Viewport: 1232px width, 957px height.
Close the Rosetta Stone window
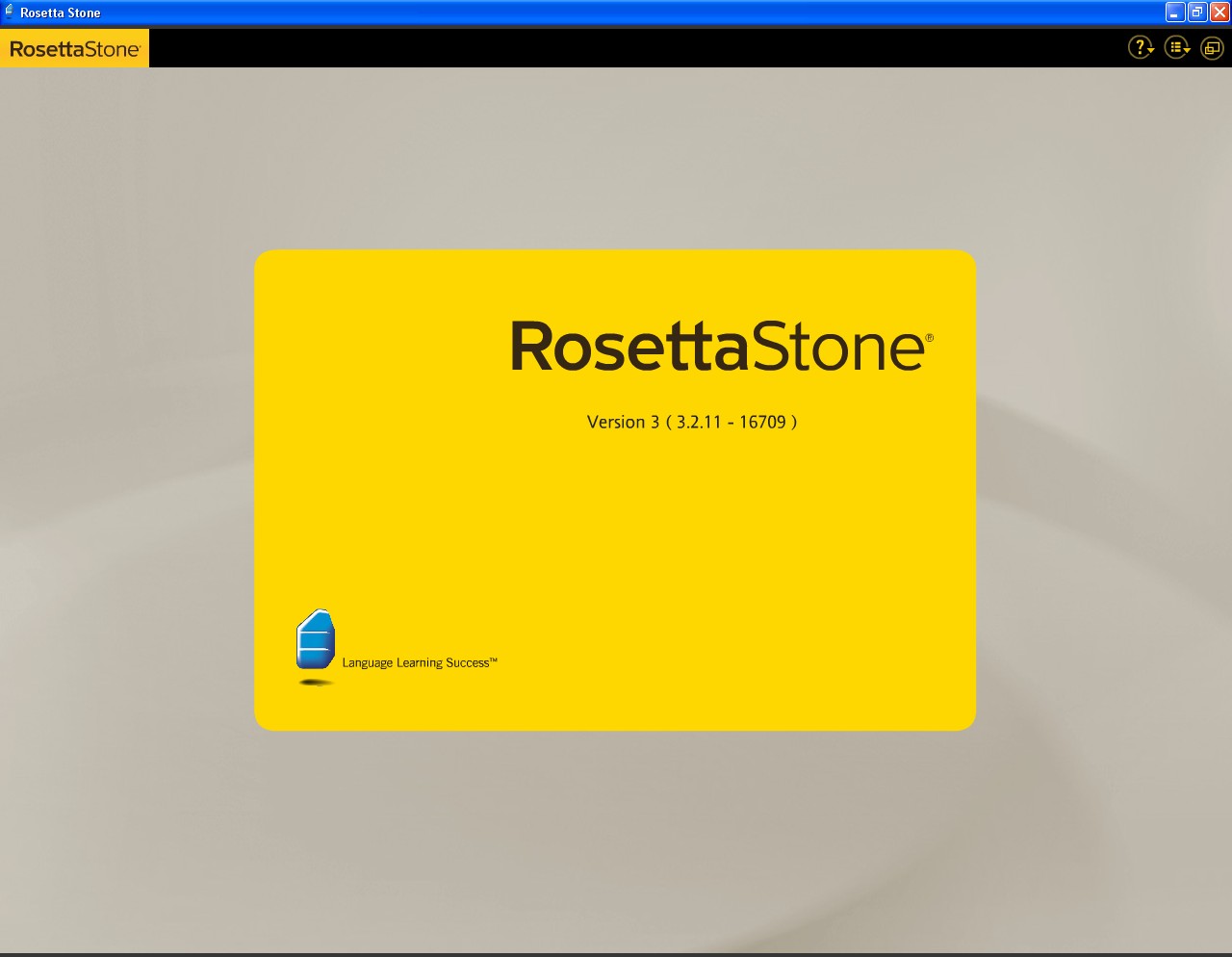pos(1219,13)
